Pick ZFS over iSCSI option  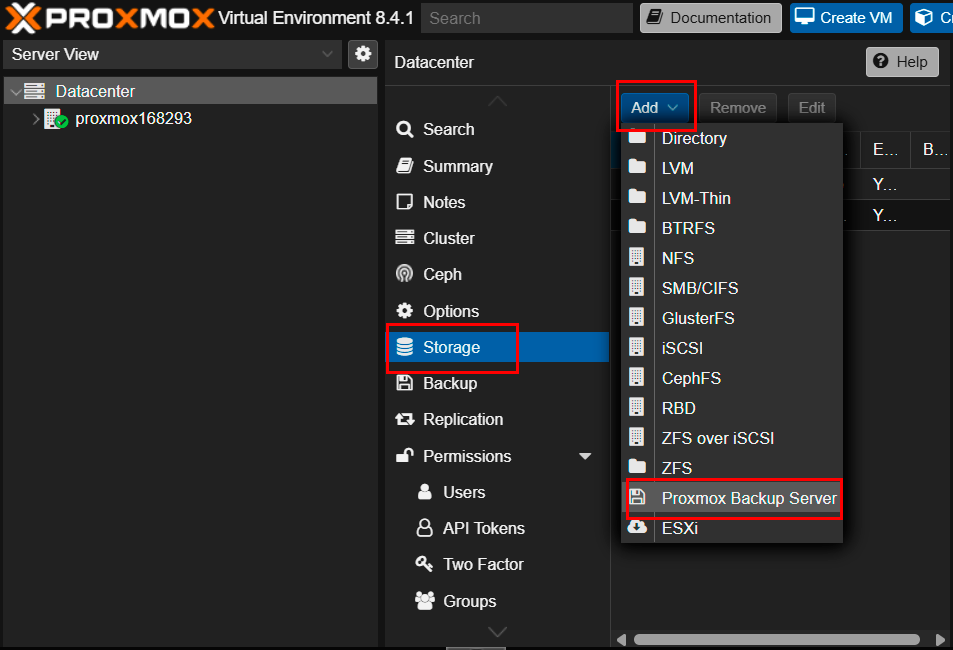tap(717, 438)
